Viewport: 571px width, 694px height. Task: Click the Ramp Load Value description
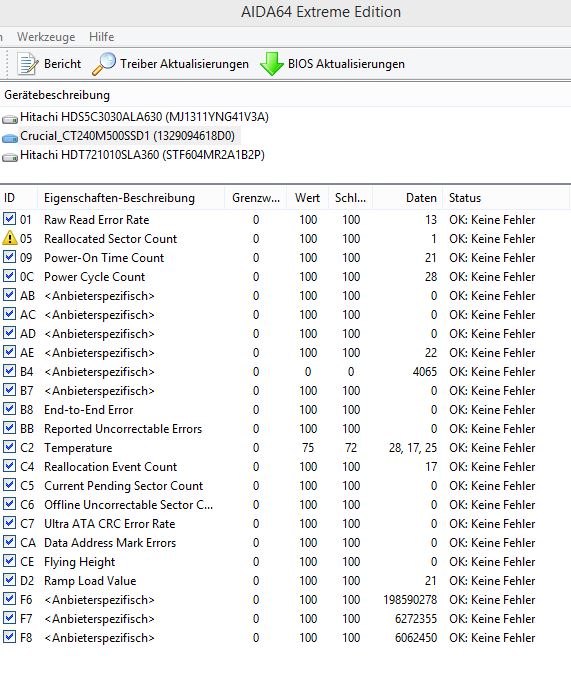tap(90, 581)
